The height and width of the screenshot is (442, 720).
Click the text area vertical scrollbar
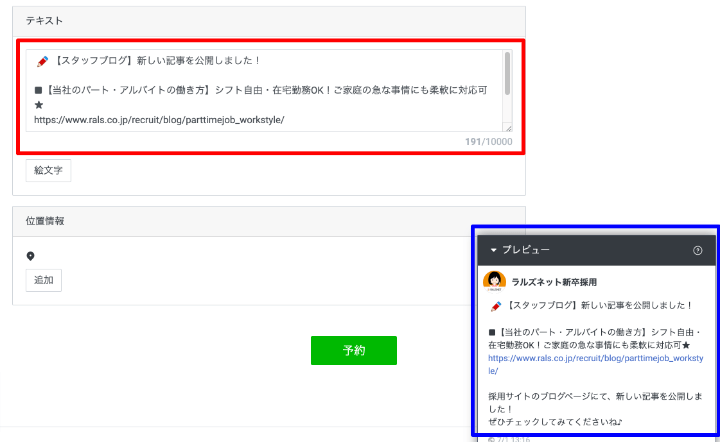pos(508,75)
